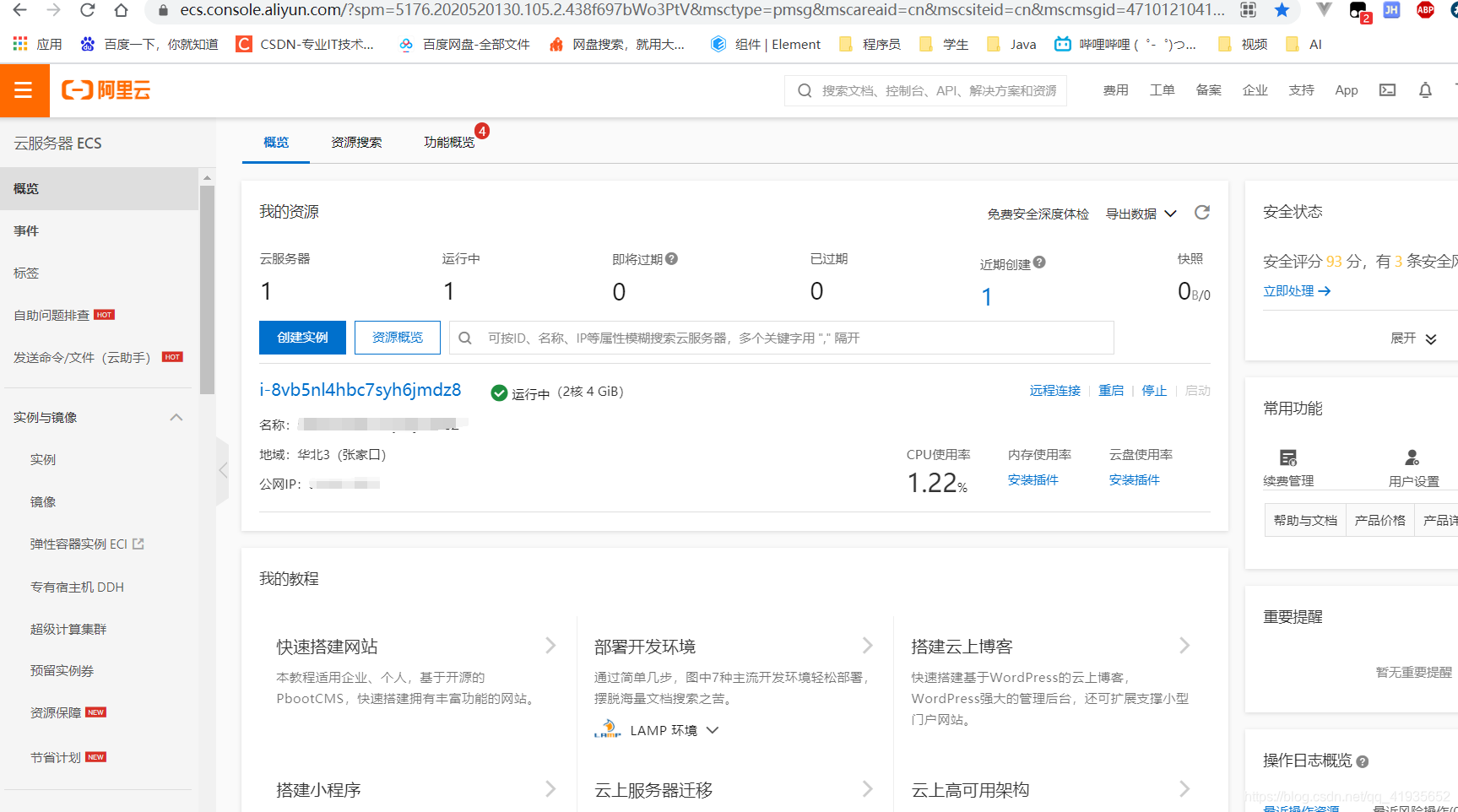1458x812 pixels.
Task: Open 部署开发环境 tutorial arrow
Action: coord(867,646)
